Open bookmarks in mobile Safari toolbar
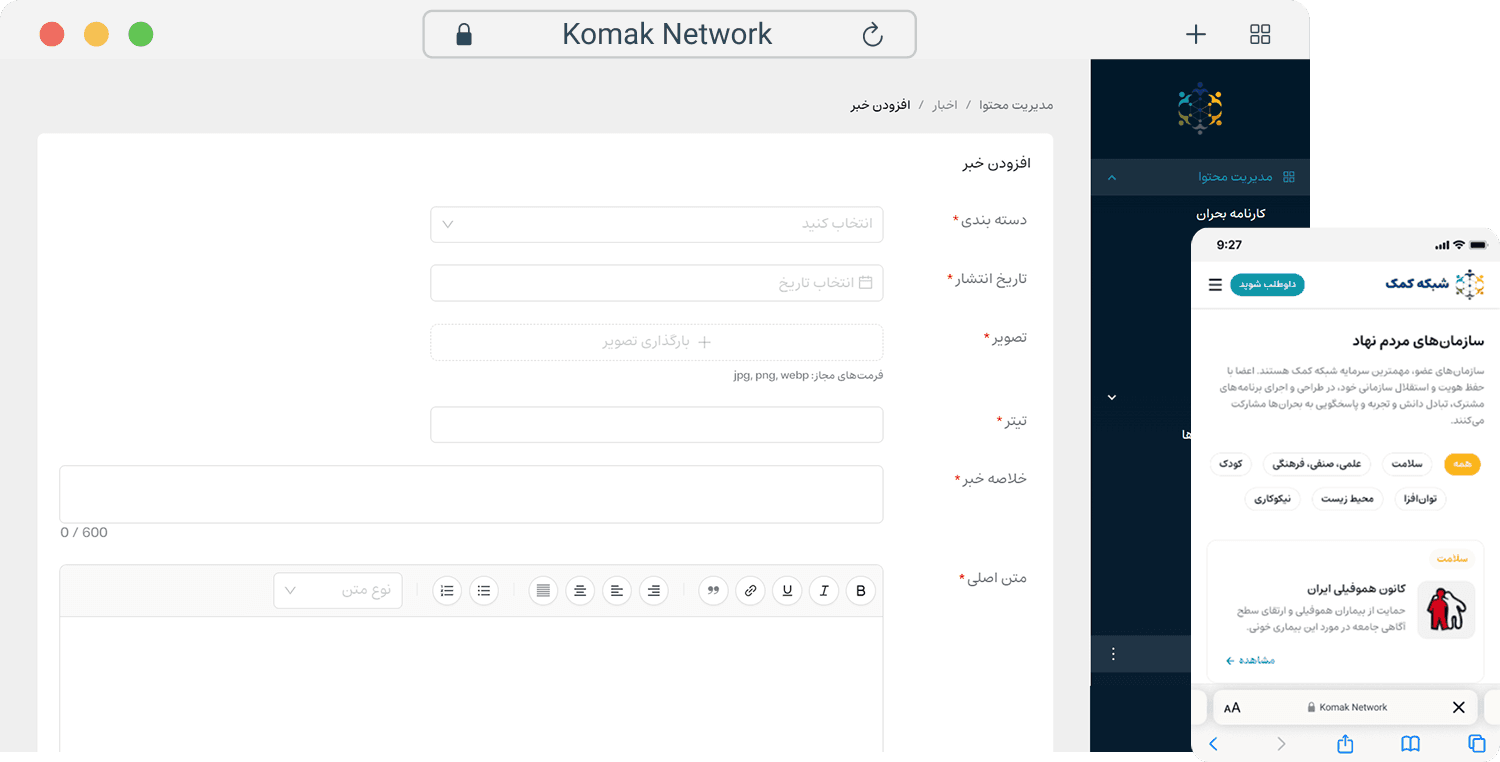Screen dimensions: 1500x762 (x=1410, y=743)
